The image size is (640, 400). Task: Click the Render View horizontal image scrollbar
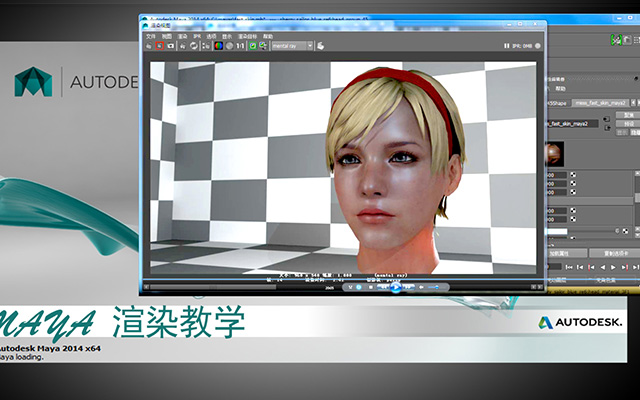[x=213, y=287]
